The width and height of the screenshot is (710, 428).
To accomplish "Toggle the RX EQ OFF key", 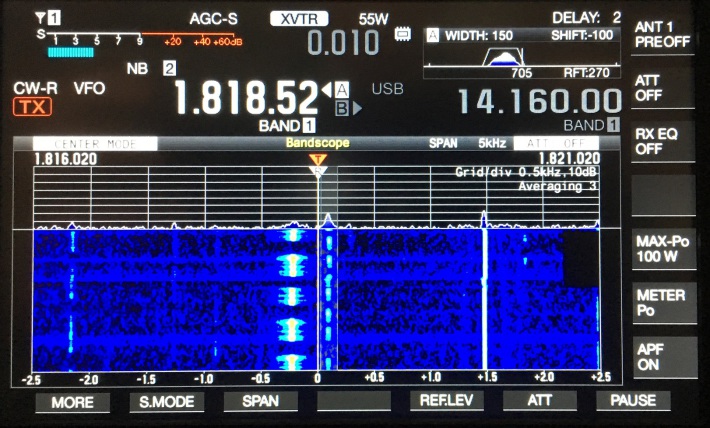I will (662, 141).
